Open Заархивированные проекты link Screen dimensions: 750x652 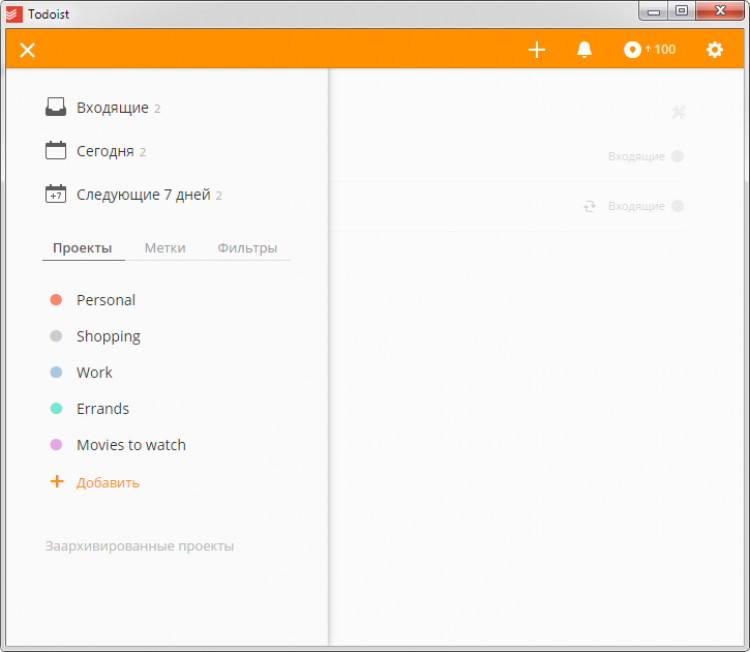[140, 546]
